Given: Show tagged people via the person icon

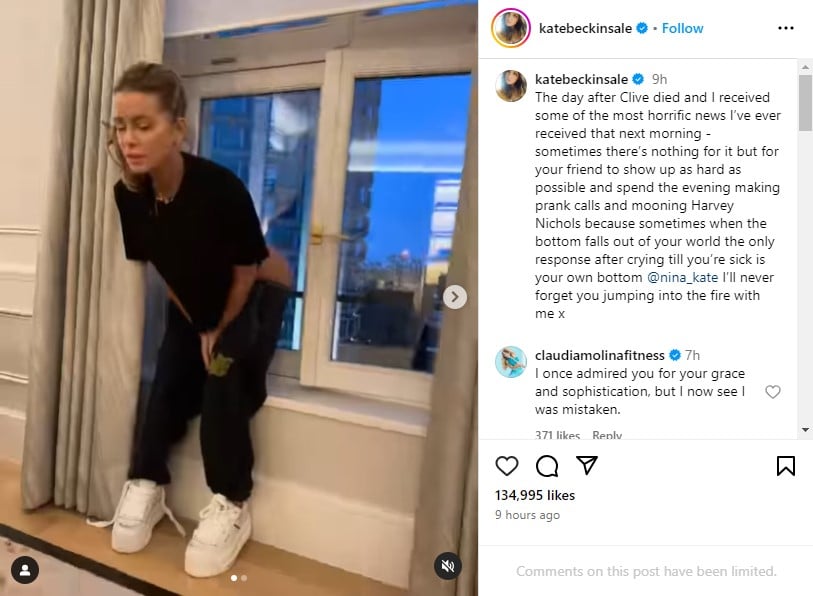Looking at the screenshot, I should [x=24, y=570].
